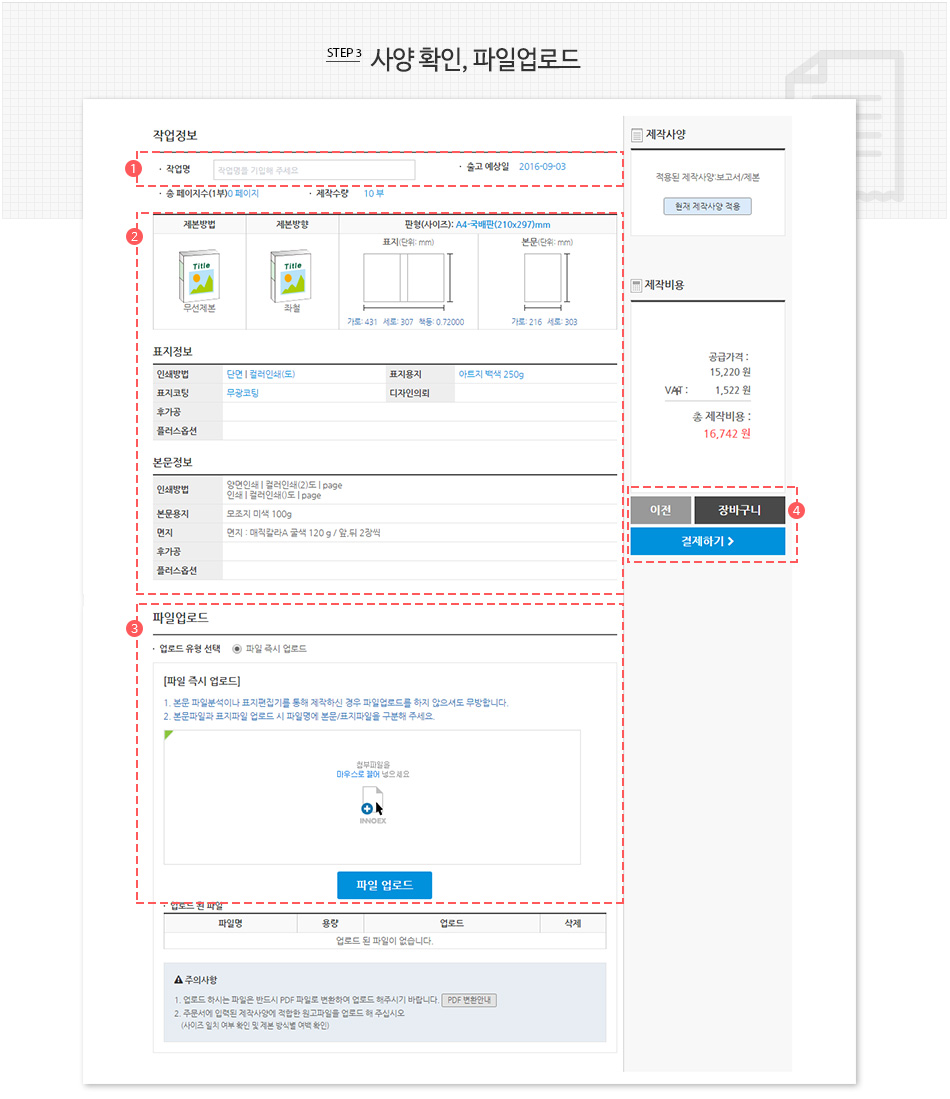This screenshot has width=950, height=1099.
Task: Proceed to payment with 결제하기
Action: tap(707, 541)
